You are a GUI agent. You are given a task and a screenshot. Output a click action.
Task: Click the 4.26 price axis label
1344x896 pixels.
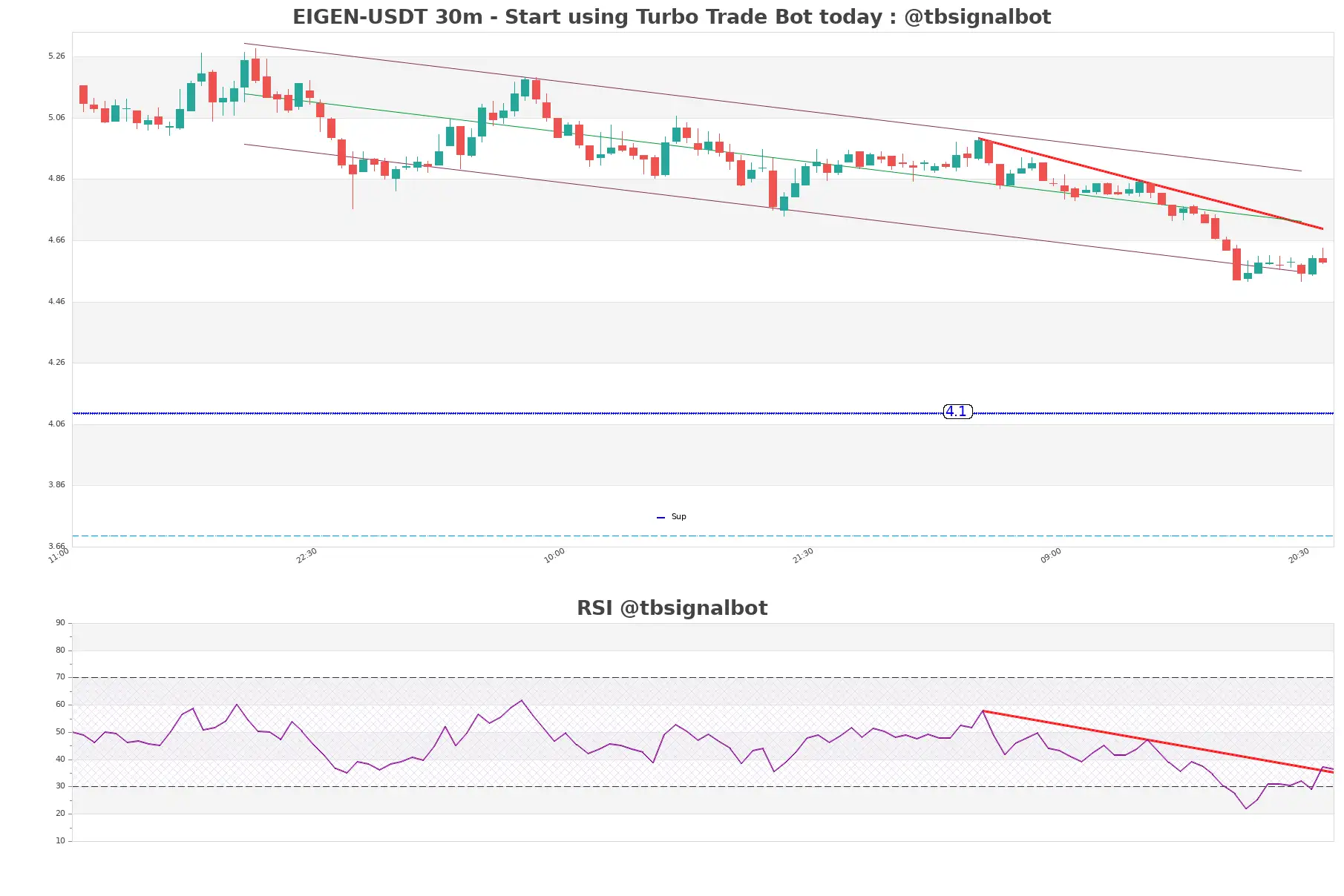point(56,363)
